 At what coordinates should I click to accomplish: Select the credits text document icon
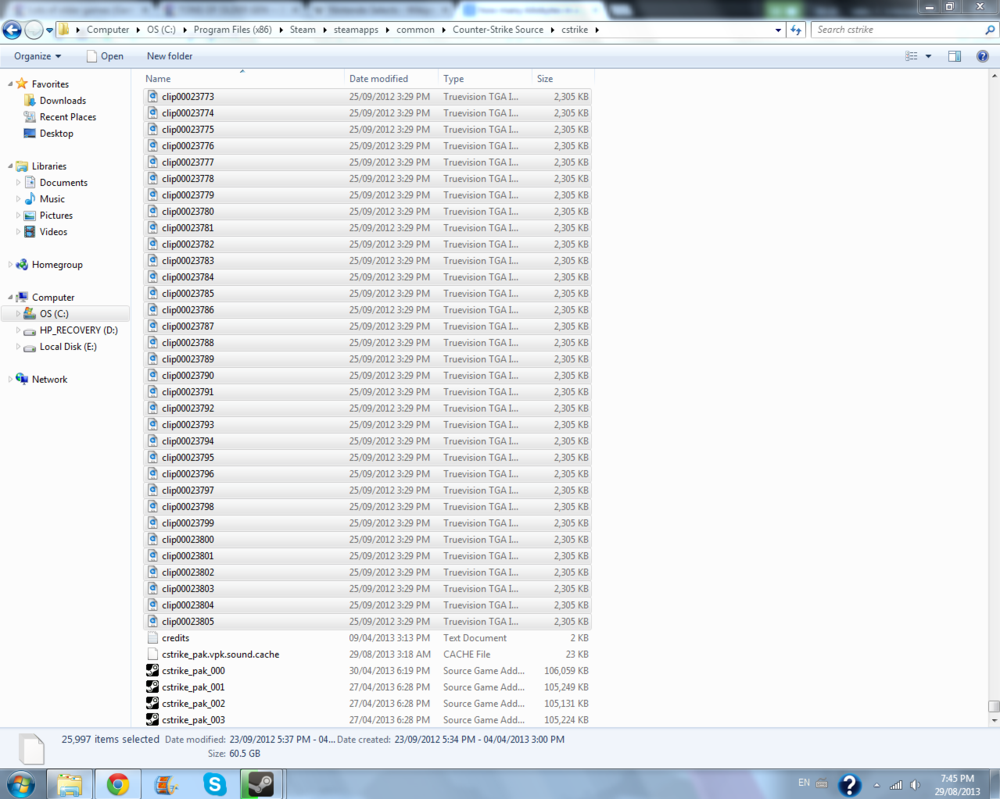coord(152,638)
